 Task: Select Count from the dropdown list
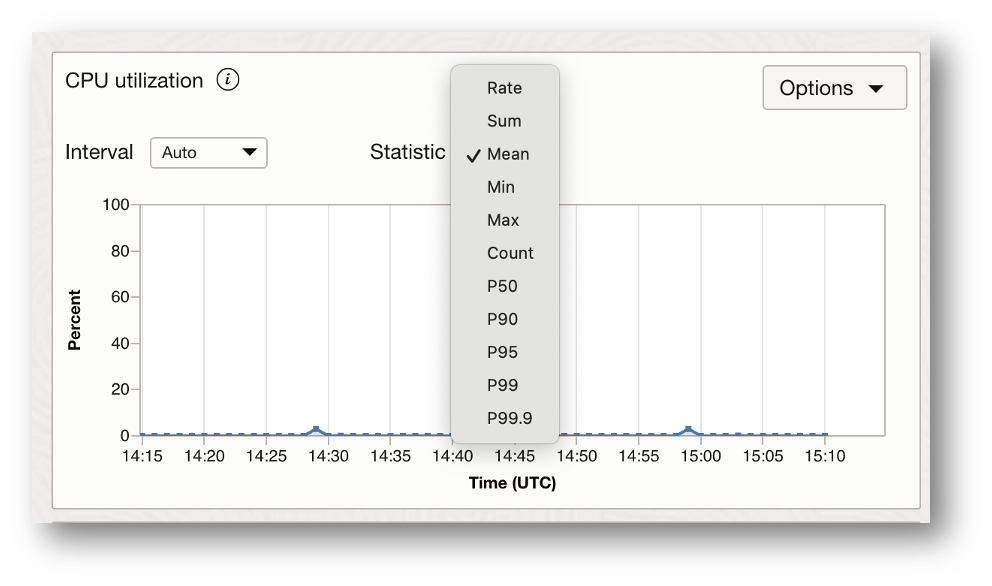505,253
